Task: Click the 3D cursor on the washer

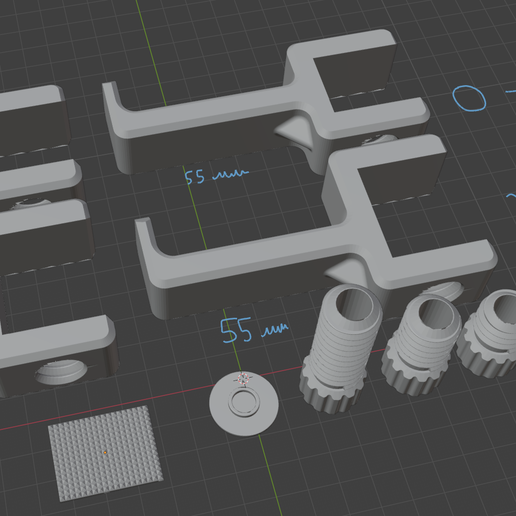Action: 244,379
